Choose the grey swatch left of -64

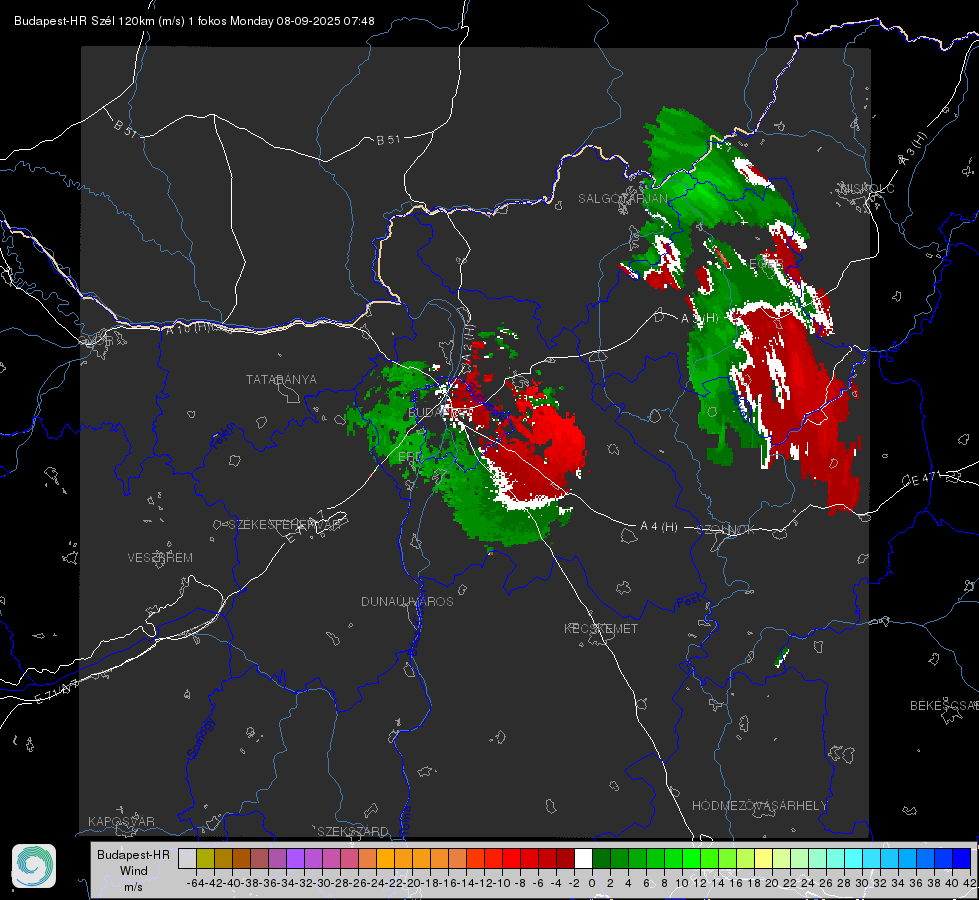[187, 859]
